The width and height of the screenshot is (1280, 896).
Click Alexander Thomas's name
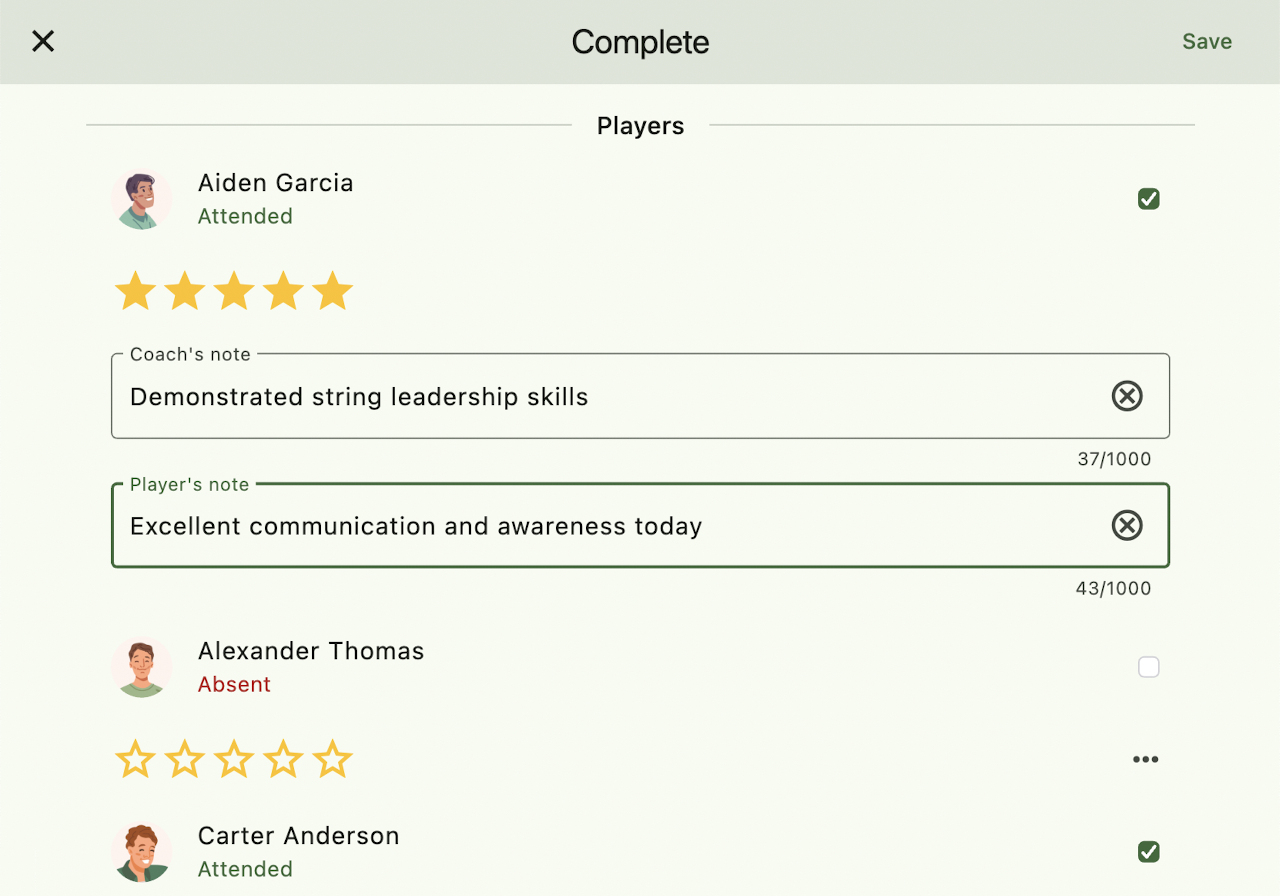[311, 651]
